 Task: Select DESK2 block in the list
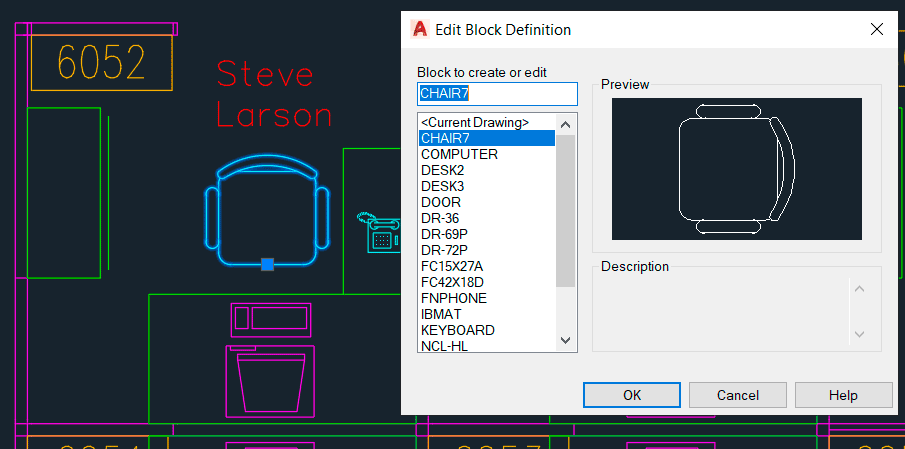pyautogui.click(x=442, y=170)
